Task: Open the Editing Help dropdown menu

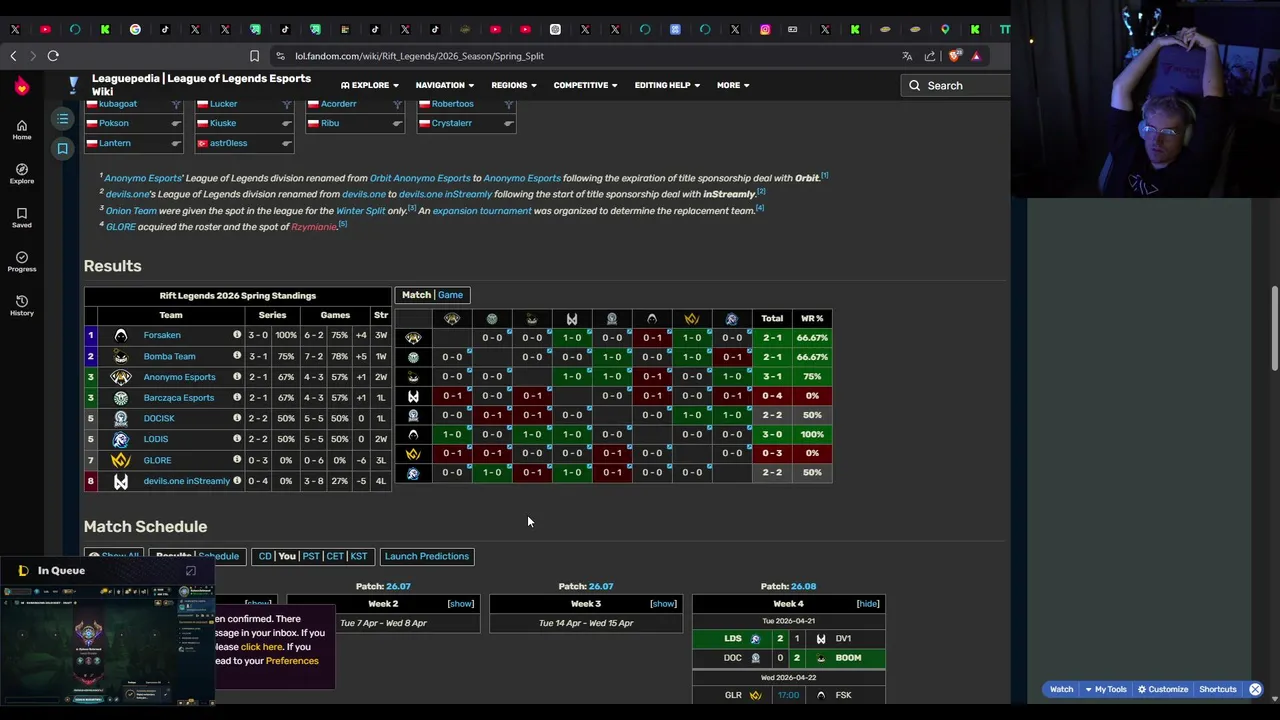Action: pyautogui.click(x=667, y=85)
